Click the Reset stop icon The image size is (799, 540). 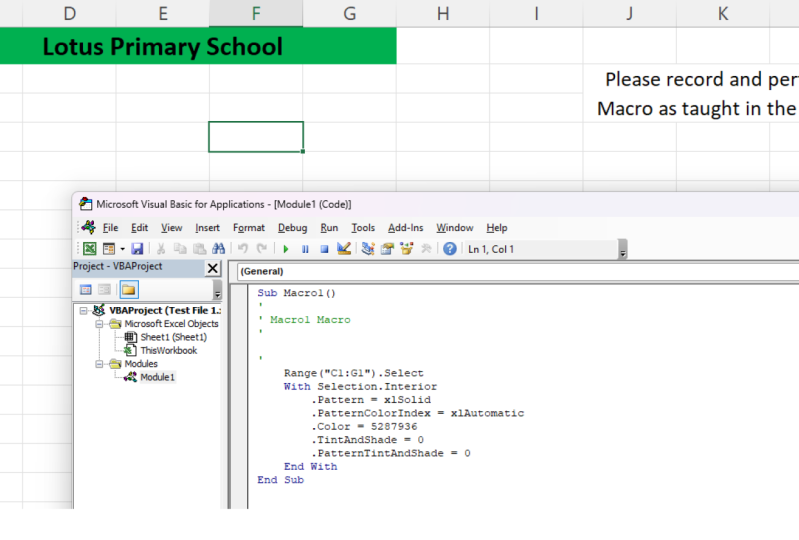click(x=324, y=249)
